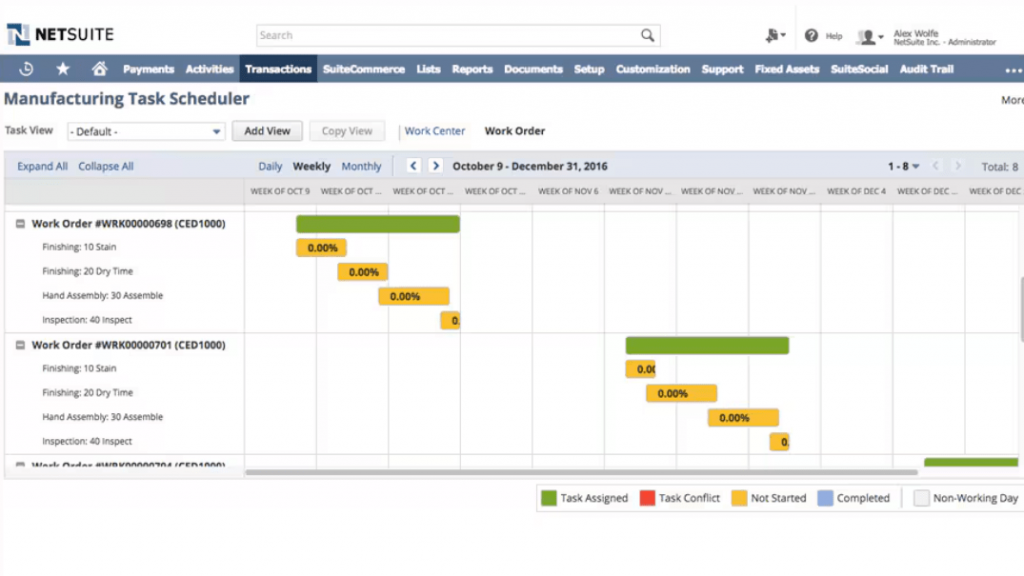Image resolution: width=1024 pixels, height=576 pixels.
Task: Collapse Work Order #WRK00000701
Action: pos(20,345)
